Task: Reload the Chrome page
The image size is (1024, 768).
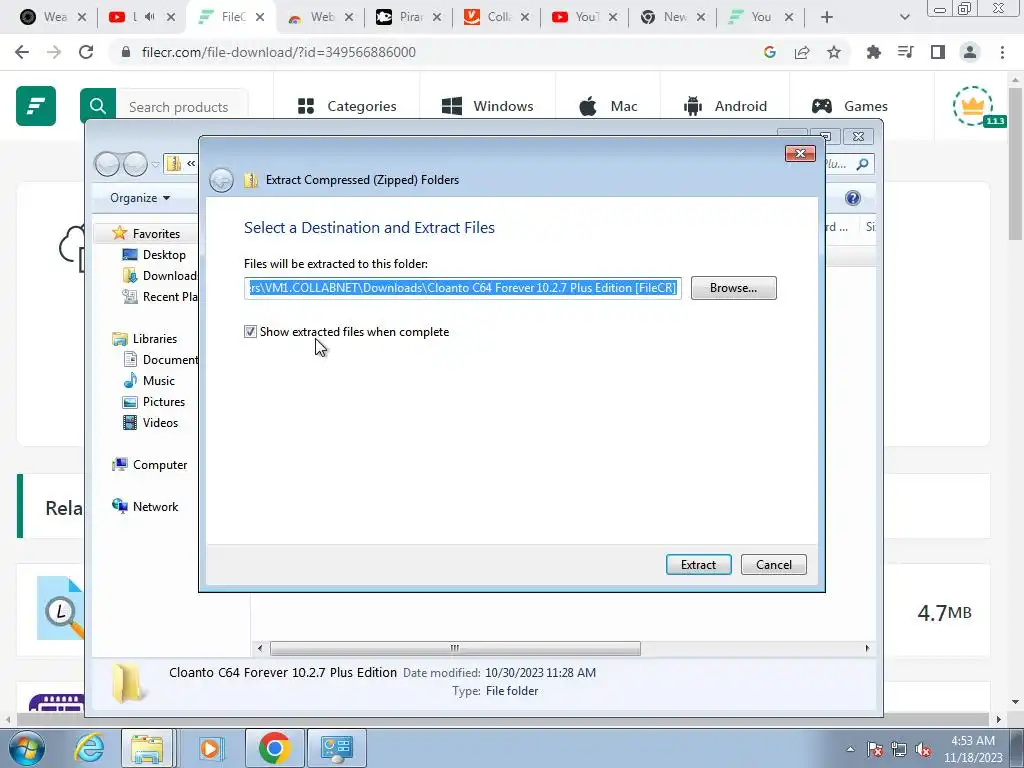Action: point(86,52)
